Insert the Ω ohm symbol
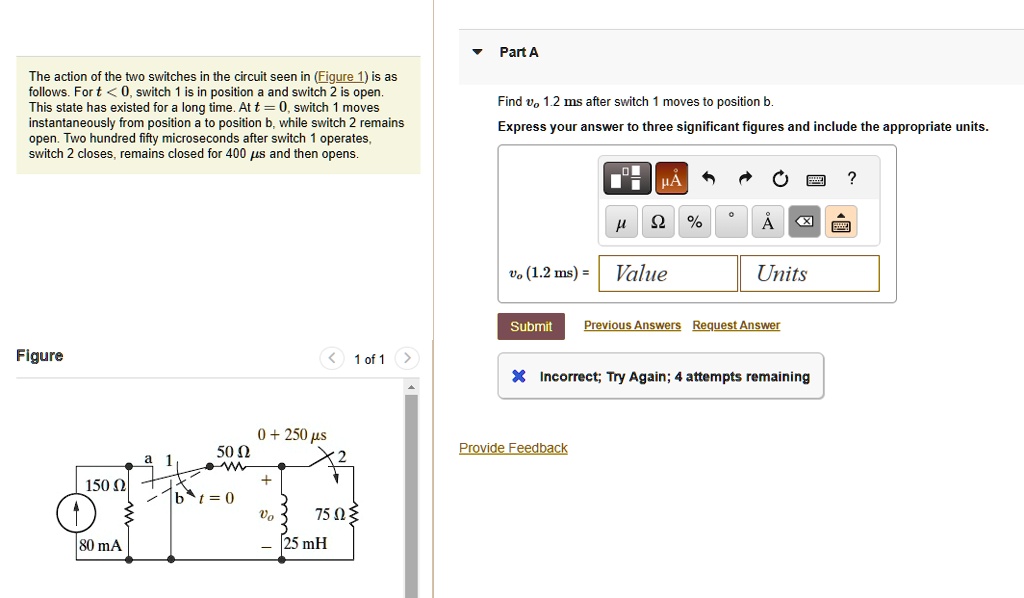1024x598 pixels. (x=657, y=221)
